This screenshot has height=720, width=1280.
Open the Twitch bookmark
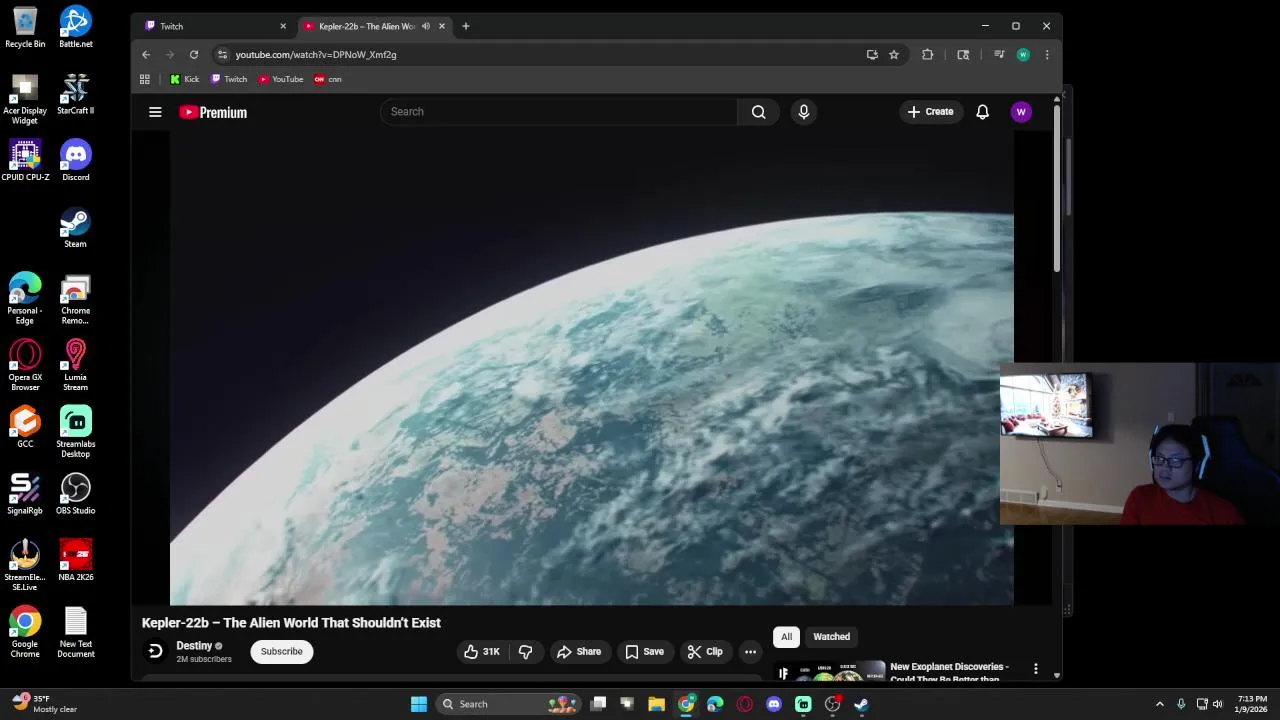click(229, 79)
